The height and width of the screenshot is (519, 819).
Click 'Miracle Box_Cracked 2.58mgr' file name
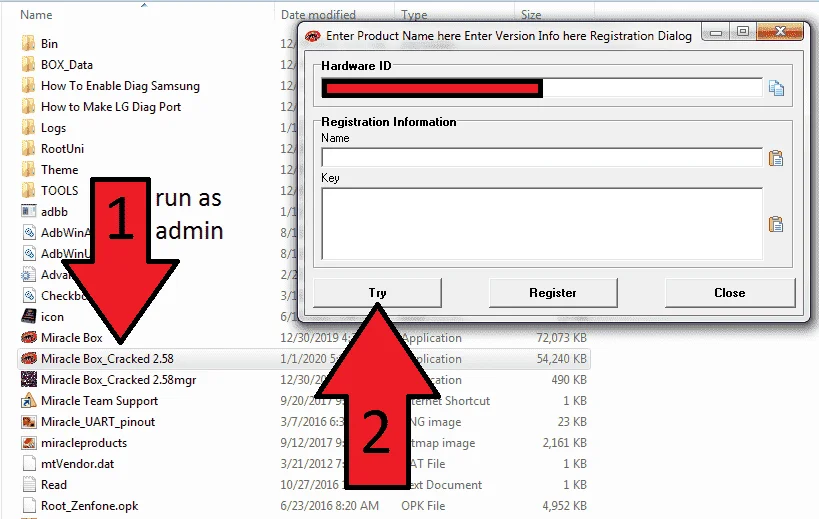pos(119,380)
